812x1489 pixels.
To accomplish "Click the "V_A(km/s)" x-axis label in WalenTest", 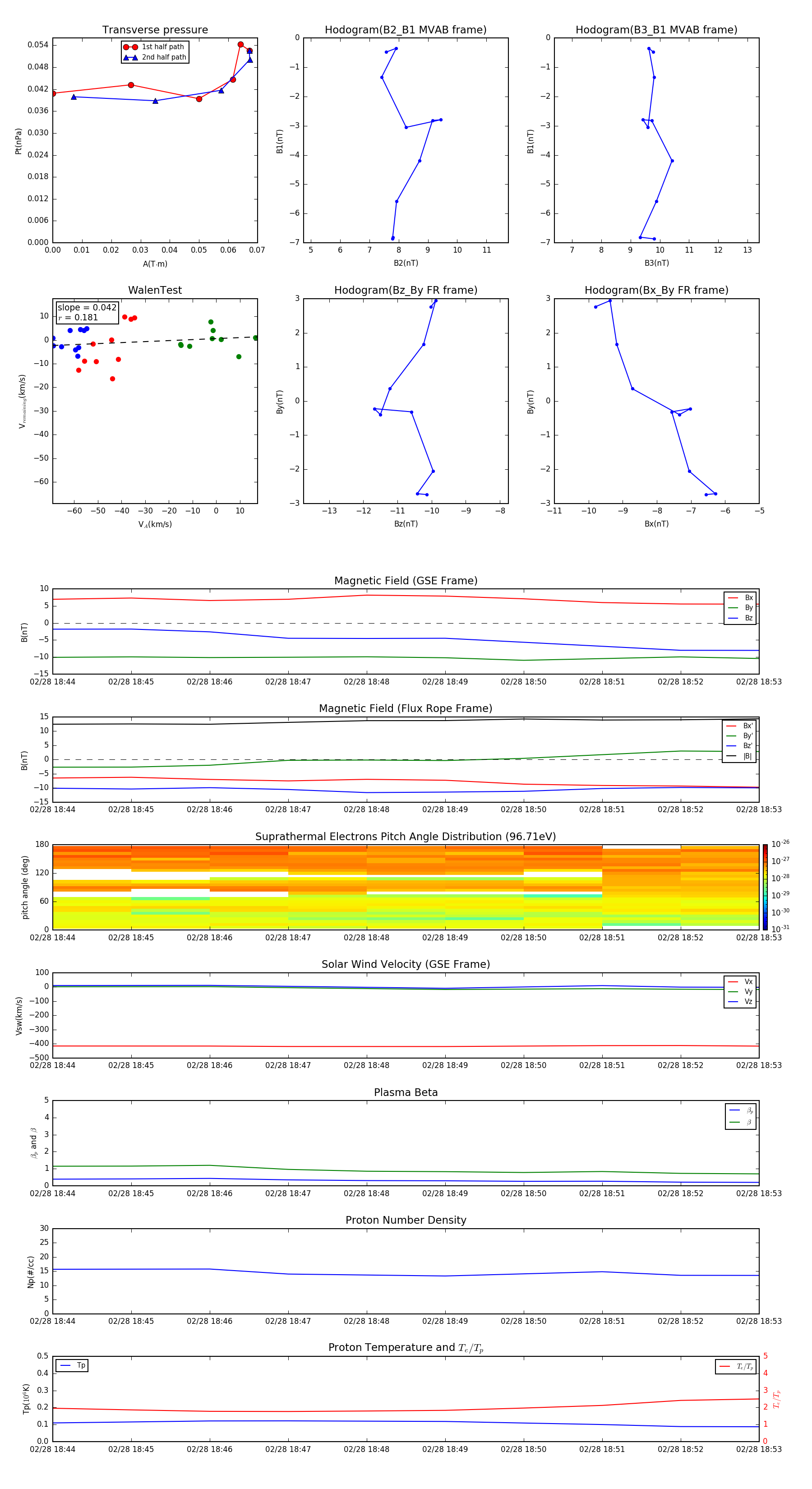I will pos(155,524).
